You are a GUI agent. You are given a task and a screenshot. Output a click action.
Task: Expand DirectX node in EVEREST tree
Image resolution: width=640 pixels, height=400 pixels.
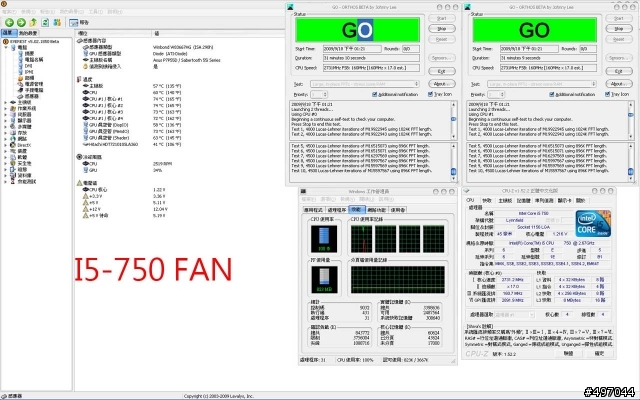click(6, 145)
